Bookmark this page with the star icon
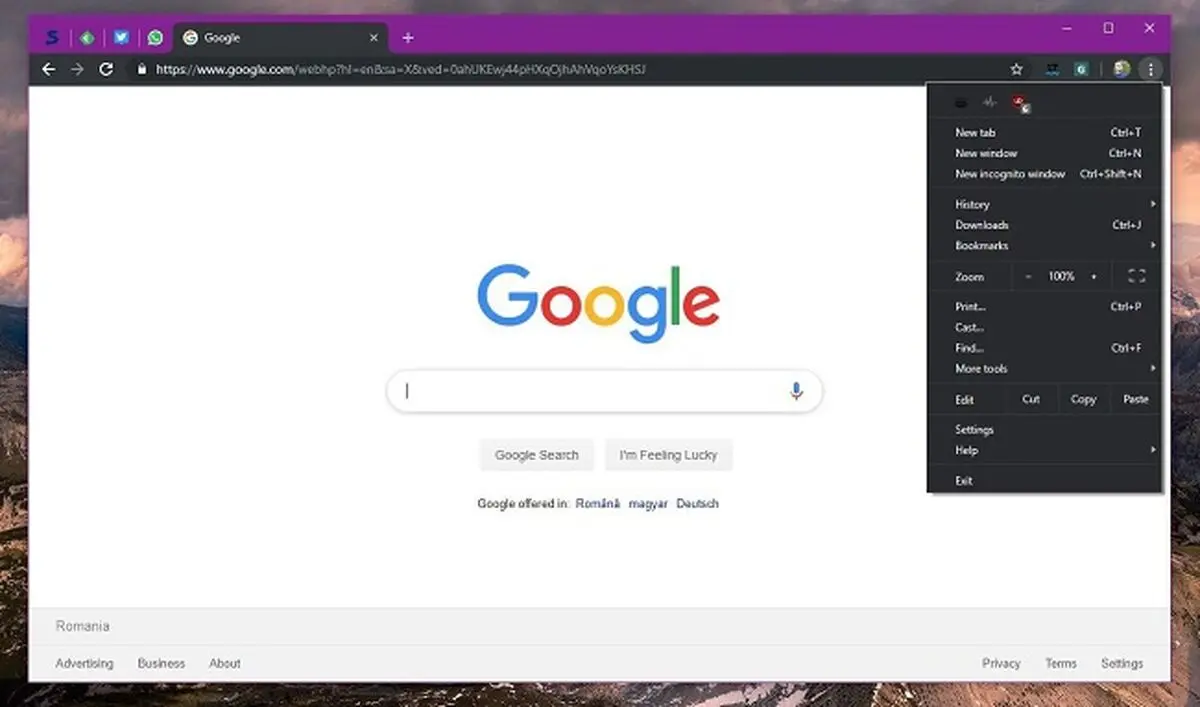 [1017, 69]
